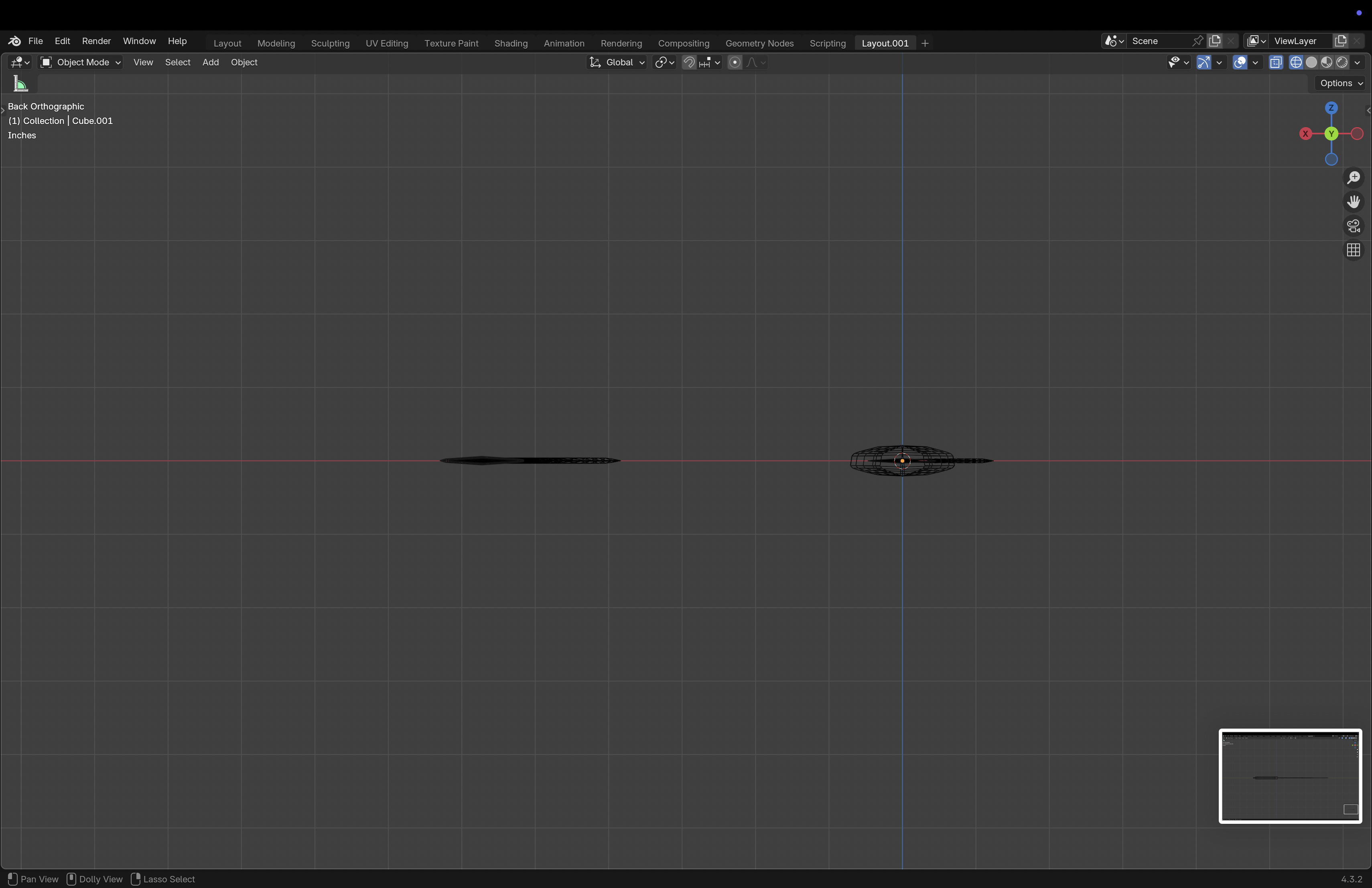The width and height of the screenshot is (1372, 888).
Task: Switch orthographic/perspective with grid icon
Action: point(1354,250)
